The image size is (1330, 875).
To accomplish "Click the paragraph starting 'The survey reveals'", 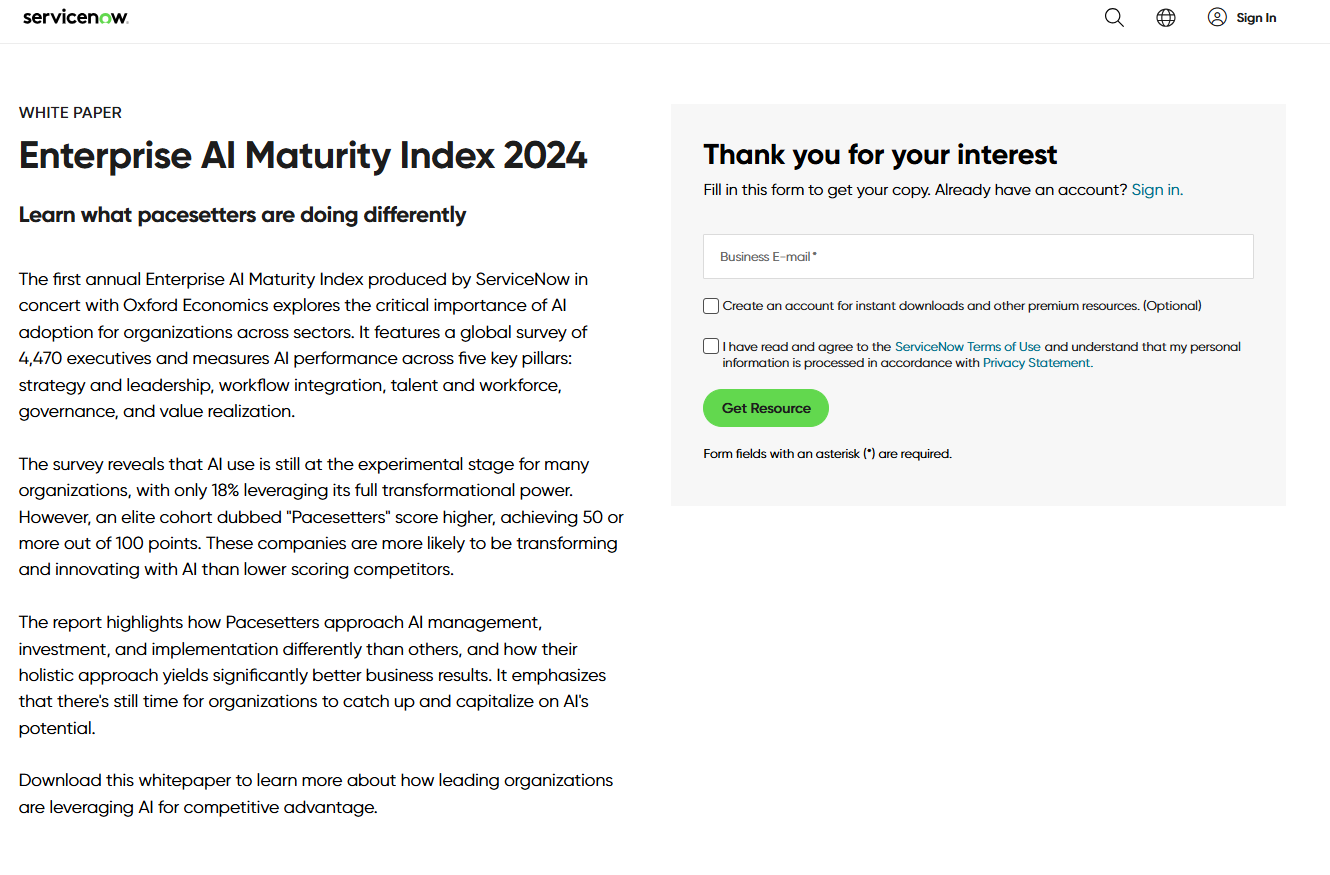I will 320,517.
